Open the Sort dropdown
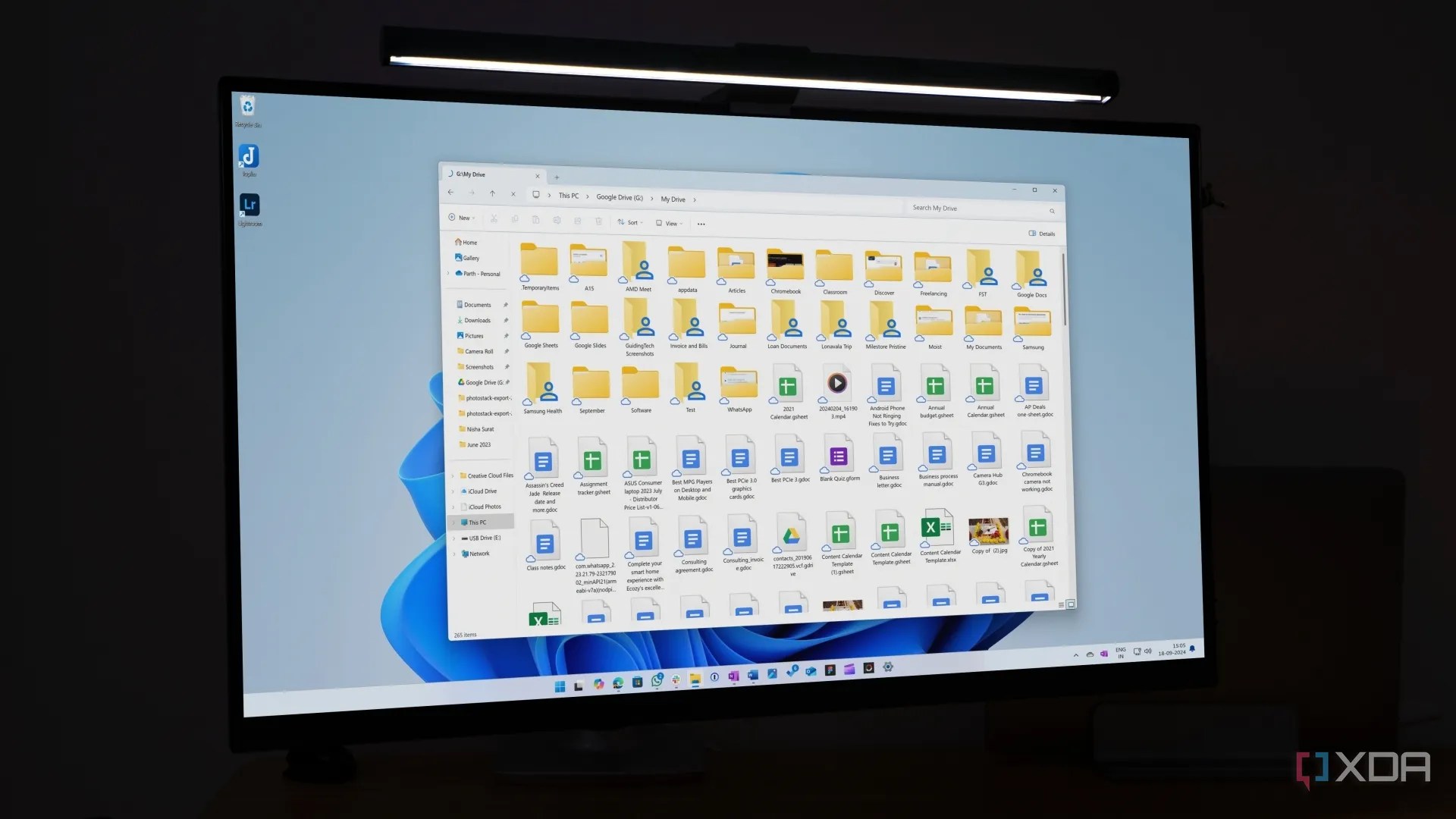The width and height of the screenshot is (1456, 819). click(x=629, y=222)
